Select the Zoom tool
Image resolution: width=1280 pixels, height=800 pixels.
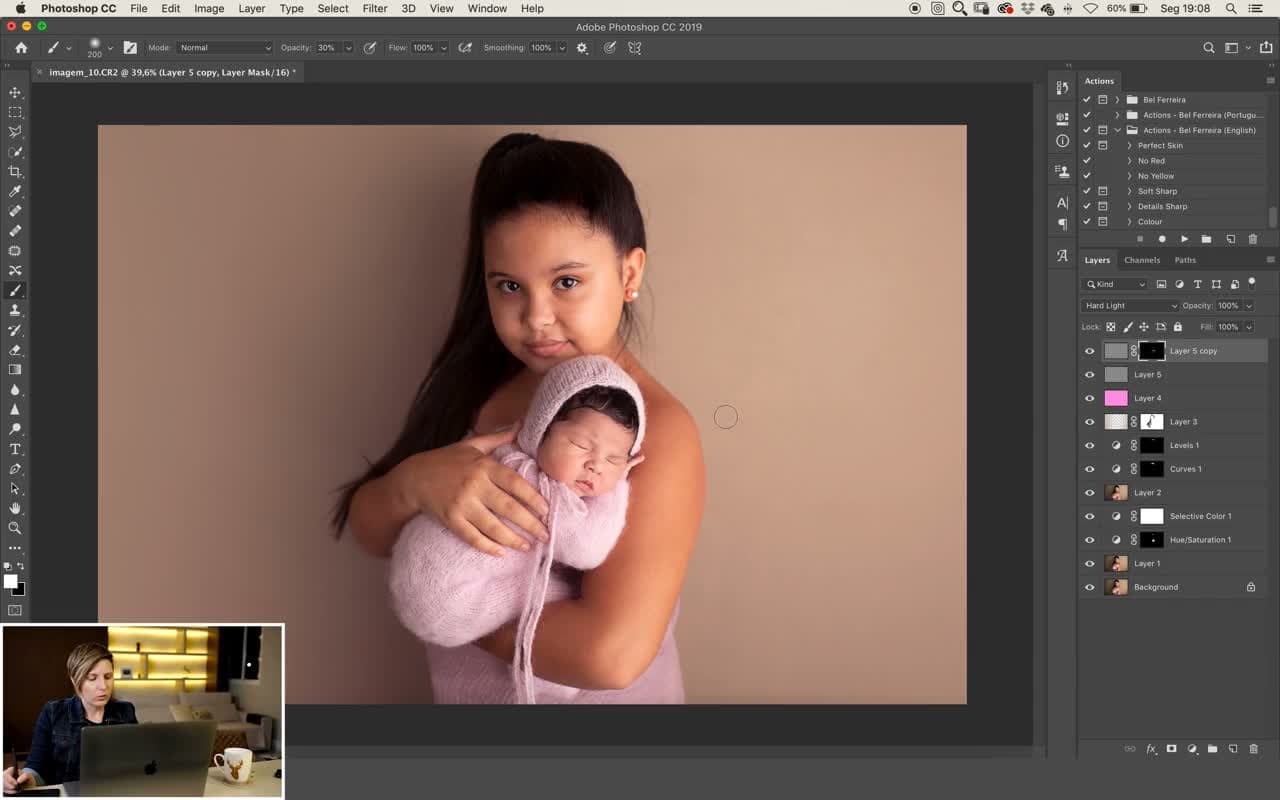pos(15,528)
